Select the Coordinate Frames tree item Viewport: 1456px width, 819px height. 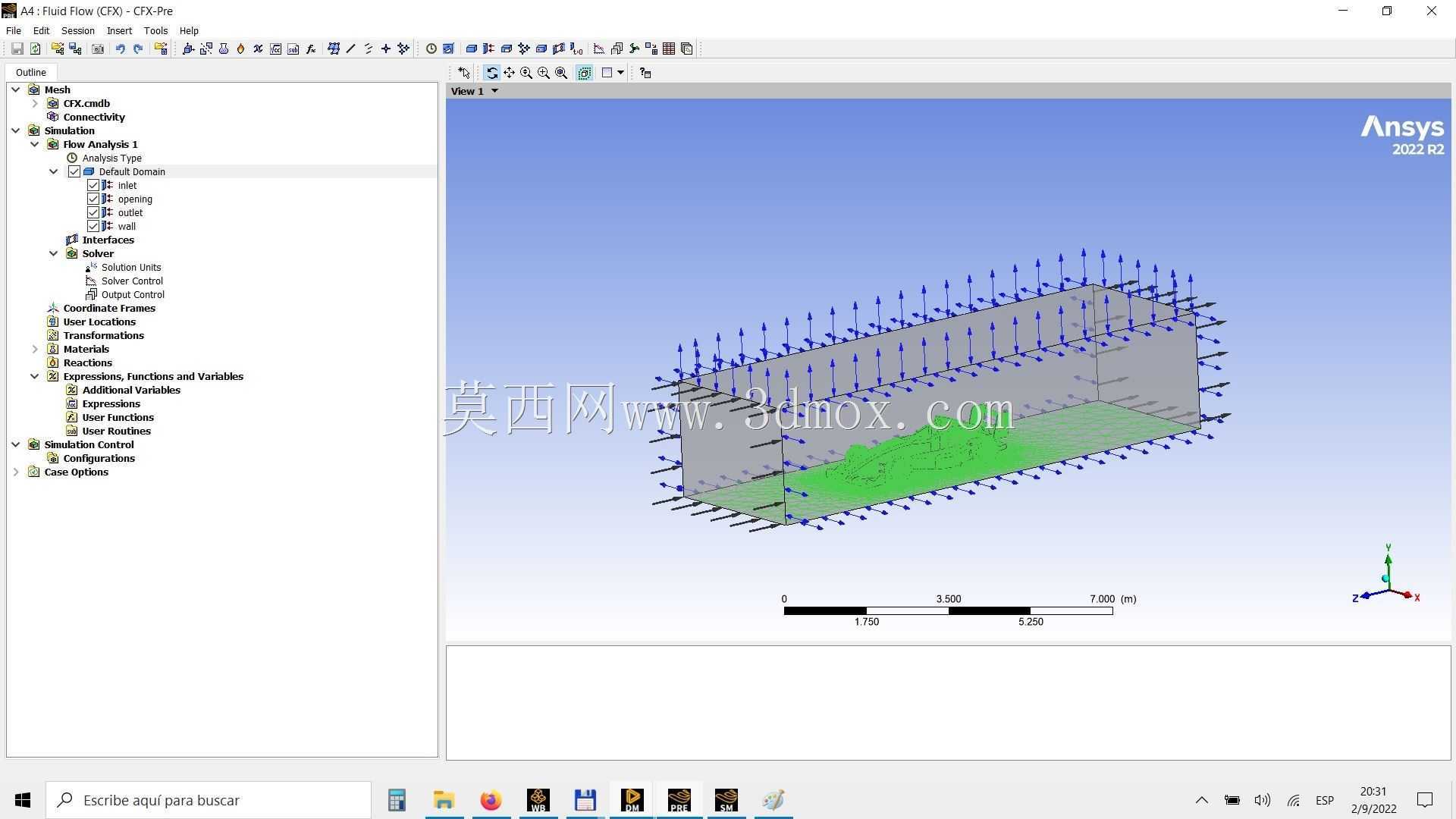click(109, 308)
